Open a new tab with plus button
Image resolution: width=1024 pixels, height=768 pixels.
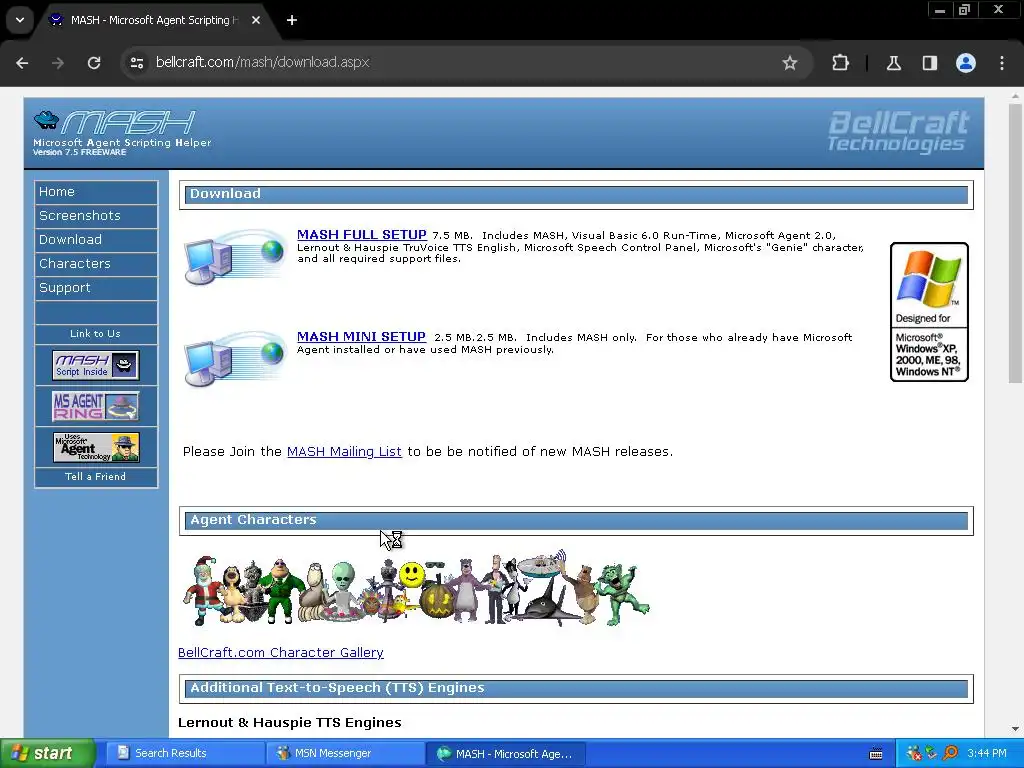coord(292,20)
